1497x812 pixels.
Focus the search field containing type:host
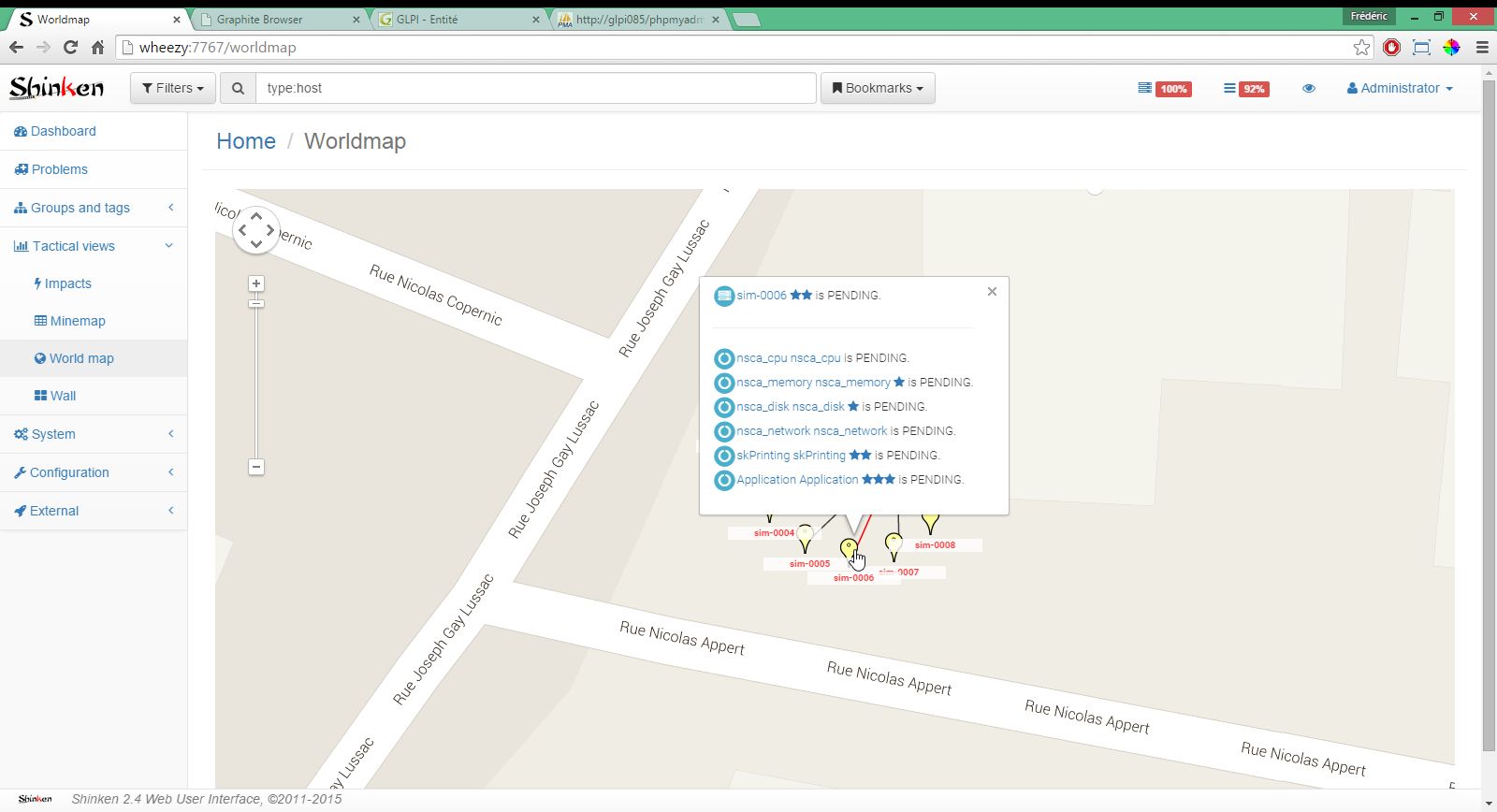pos(535,88)
